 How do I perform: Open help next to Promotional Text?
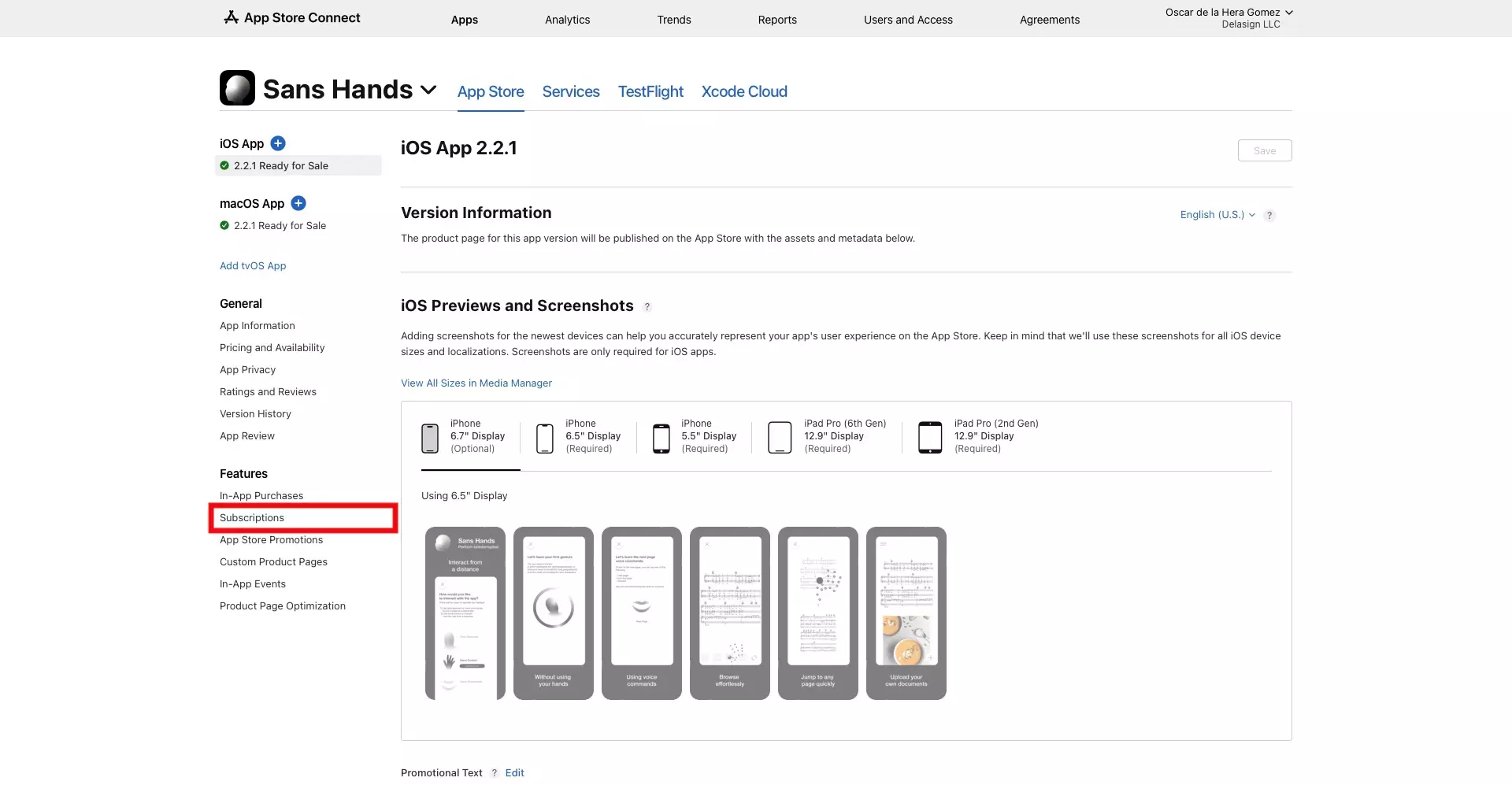(x=495, y=773)
